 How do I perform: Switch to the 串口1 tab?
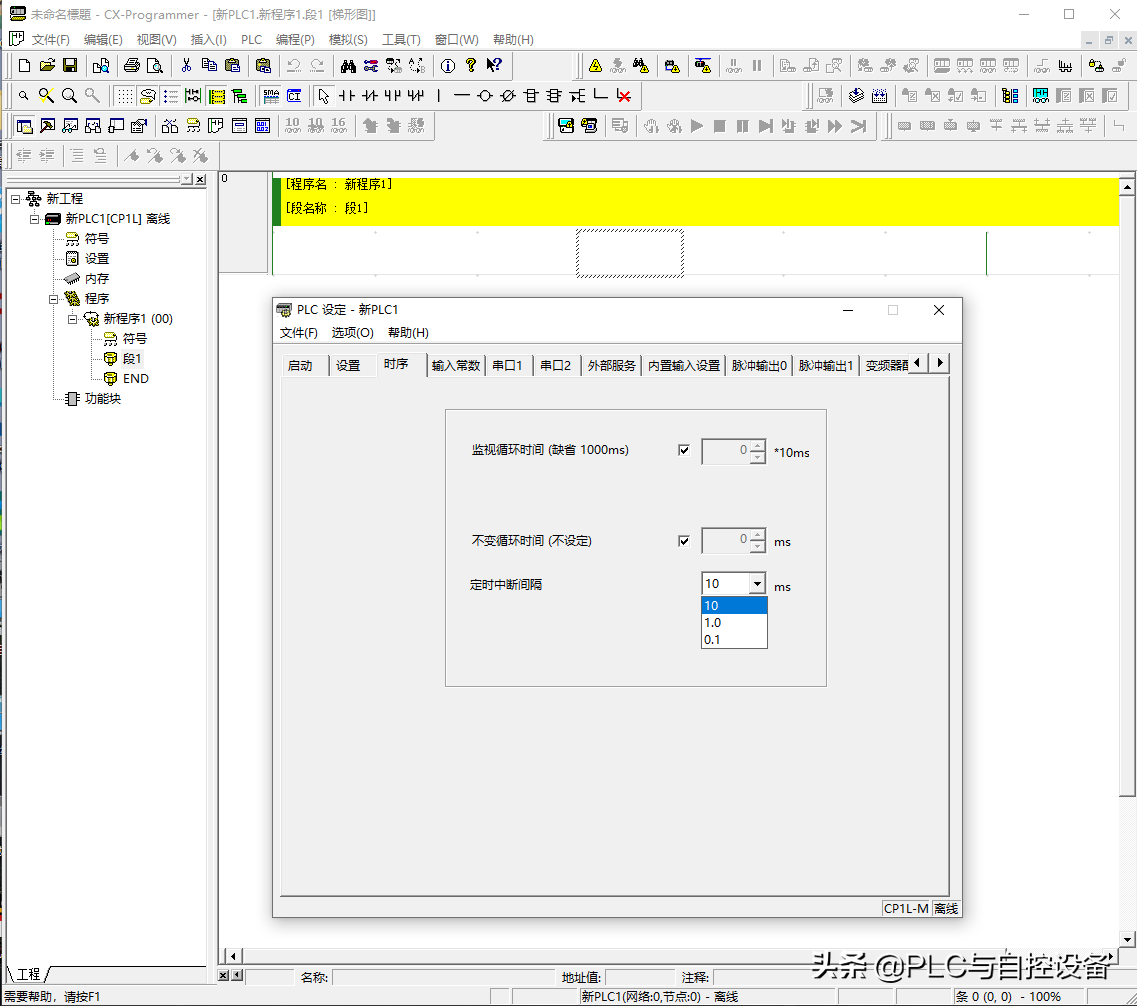coord(507,365)
